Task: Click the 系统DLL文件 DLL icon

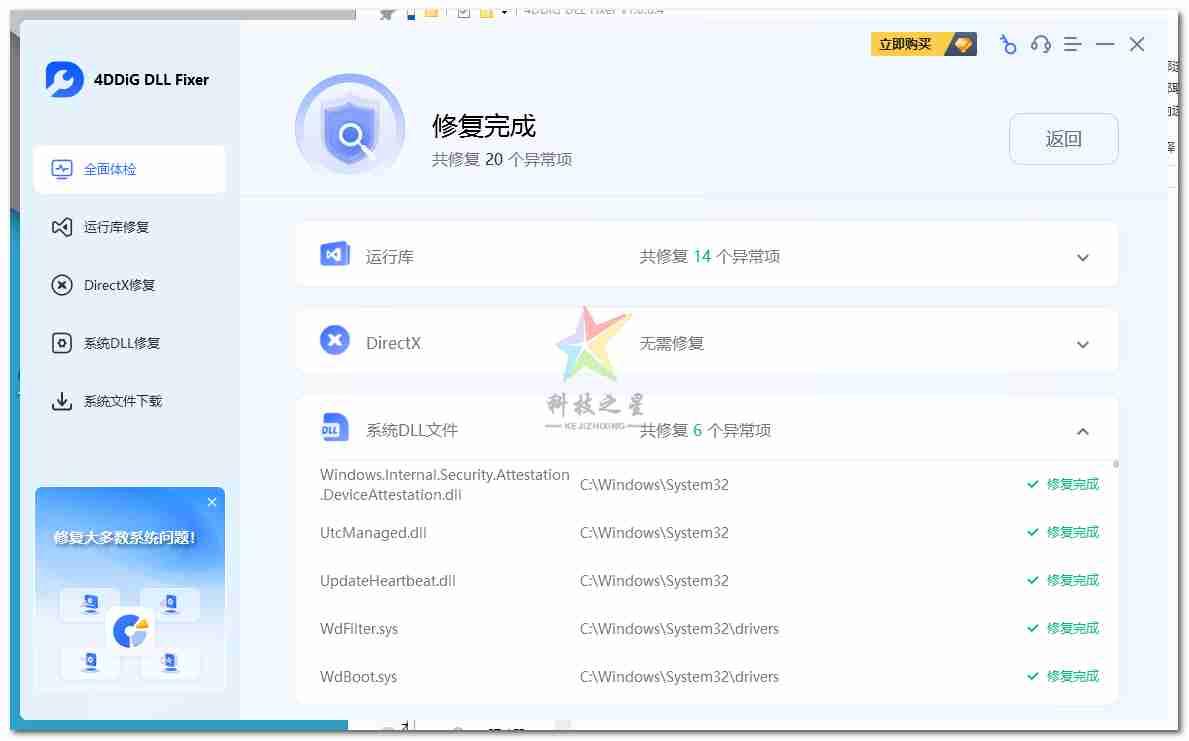Action: point(334,428)
